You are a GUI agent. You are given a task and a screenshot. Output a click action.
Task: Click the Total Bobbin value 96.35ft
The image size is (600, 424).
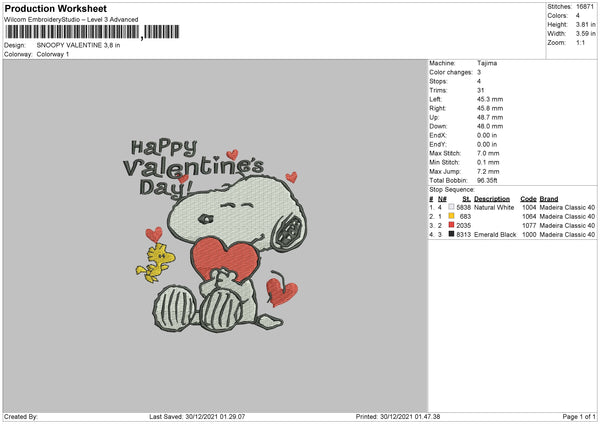pos(487,180)
